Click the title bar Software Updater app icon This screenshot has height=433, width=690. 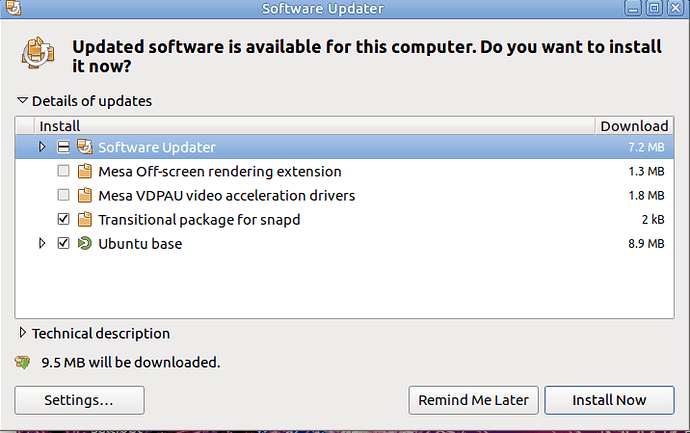click(13, 7)
